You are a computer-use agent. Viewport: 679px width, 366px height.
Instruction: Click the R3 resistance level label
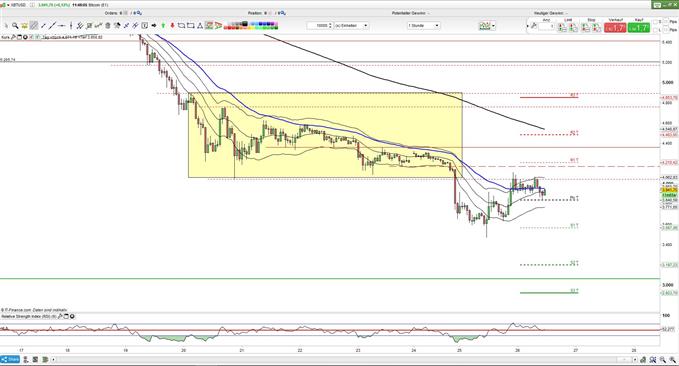coord(574,95)
